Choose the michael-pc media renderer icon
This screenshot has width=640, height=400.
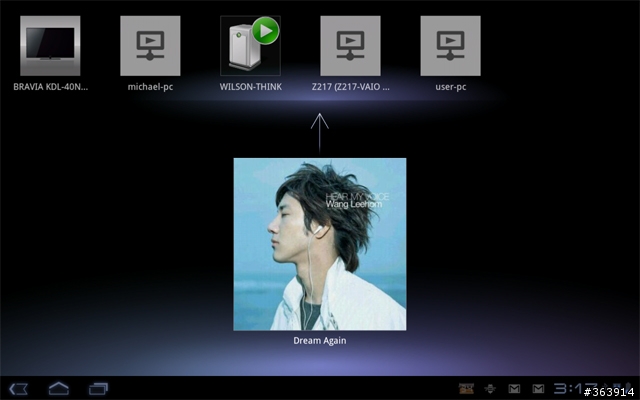click(x=150, y=46)
